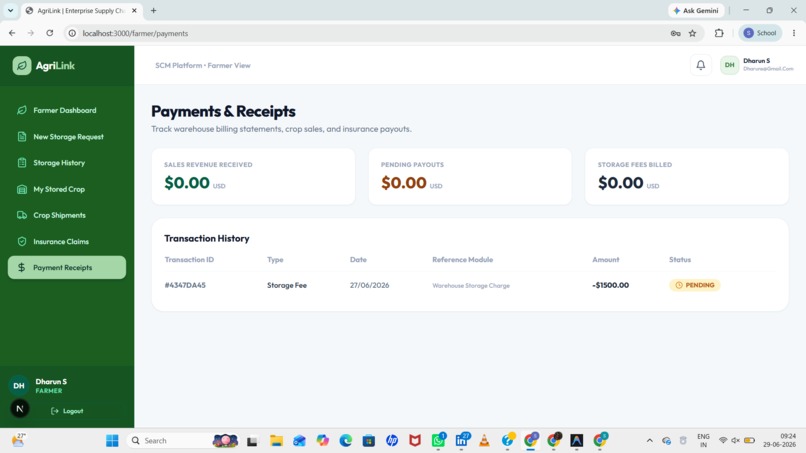806x453 pixels.
Task: Open the Chrome extensions puzzle icon
Action: click(x=719, y=33)
